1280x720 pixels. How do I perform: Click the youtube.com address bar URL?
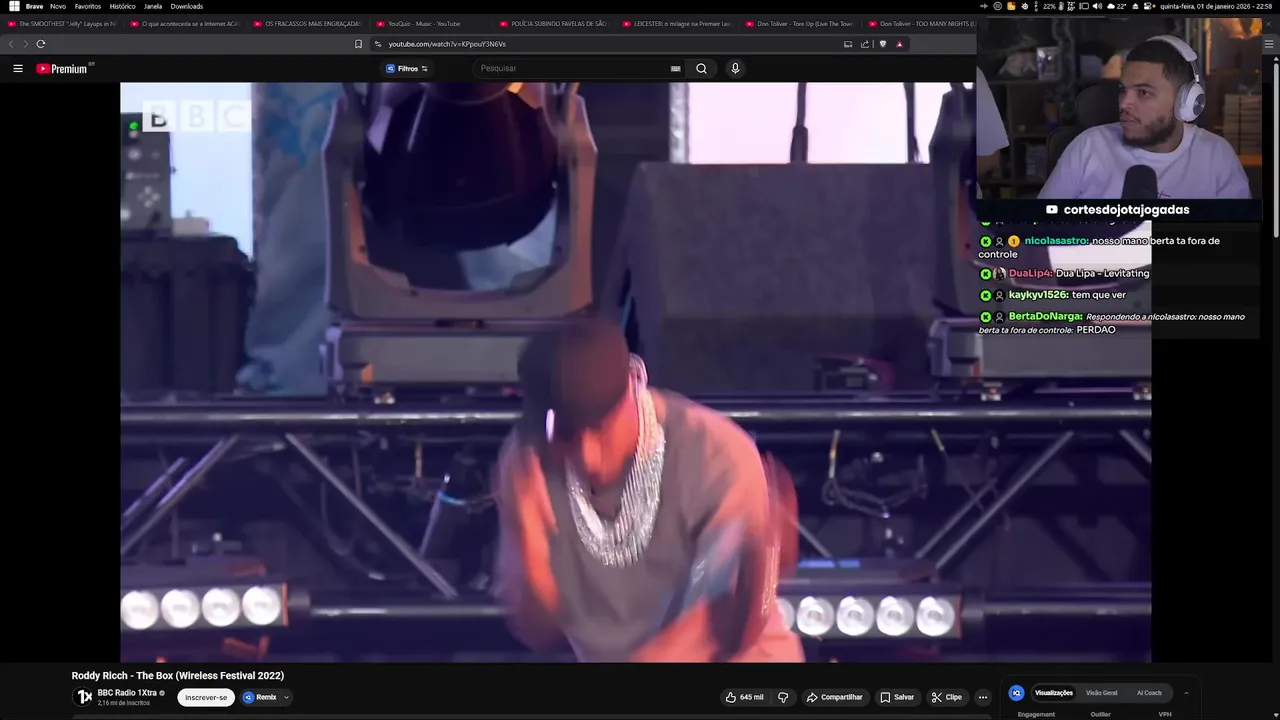(x=447, y=44)
